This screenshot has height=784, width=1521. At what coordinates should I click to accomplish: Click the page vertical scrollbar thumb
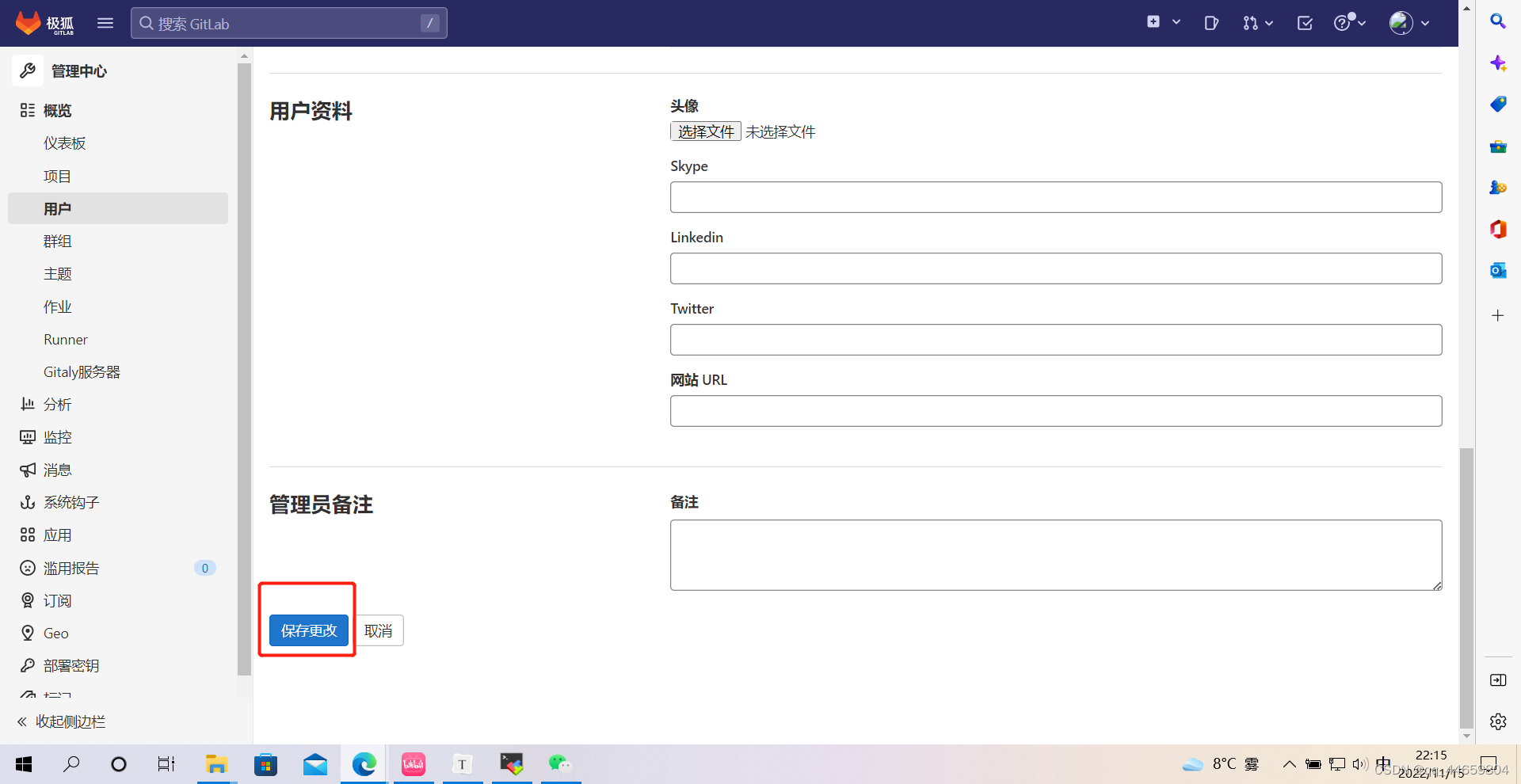click(1466, 588)
